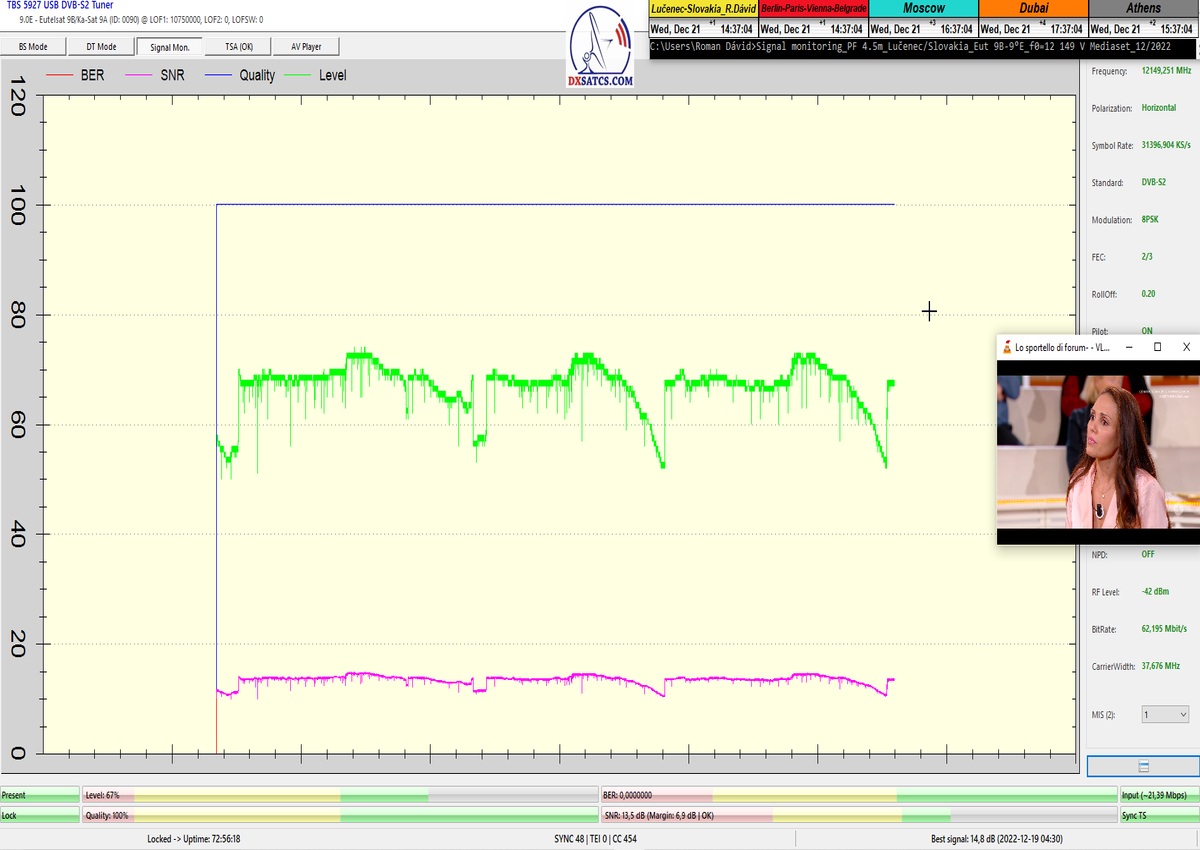Minimize the VLC video window
The image size is (1200, 850).
click(x=1128, y=347)
